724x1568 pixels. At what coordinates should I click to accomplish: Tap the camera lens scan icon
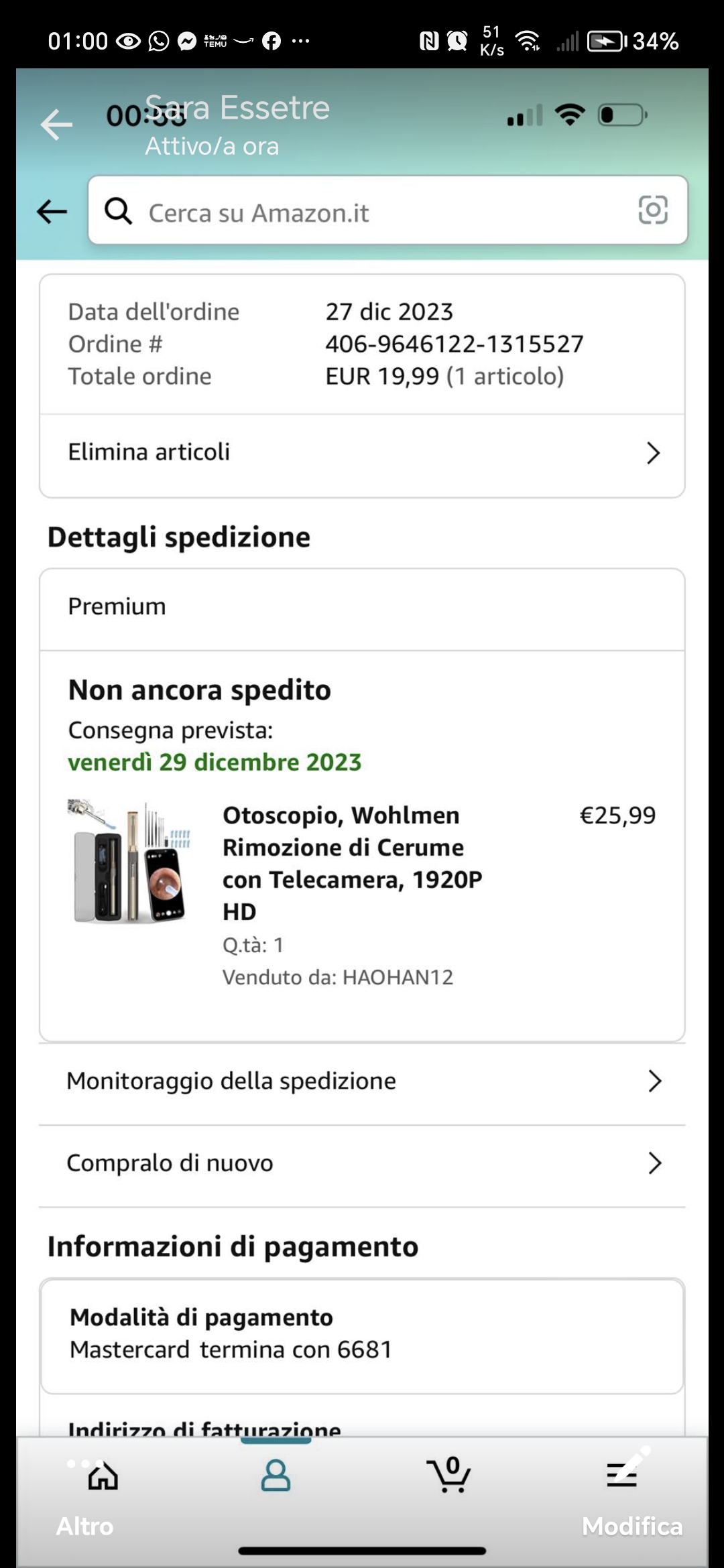(x=652, y=210)
